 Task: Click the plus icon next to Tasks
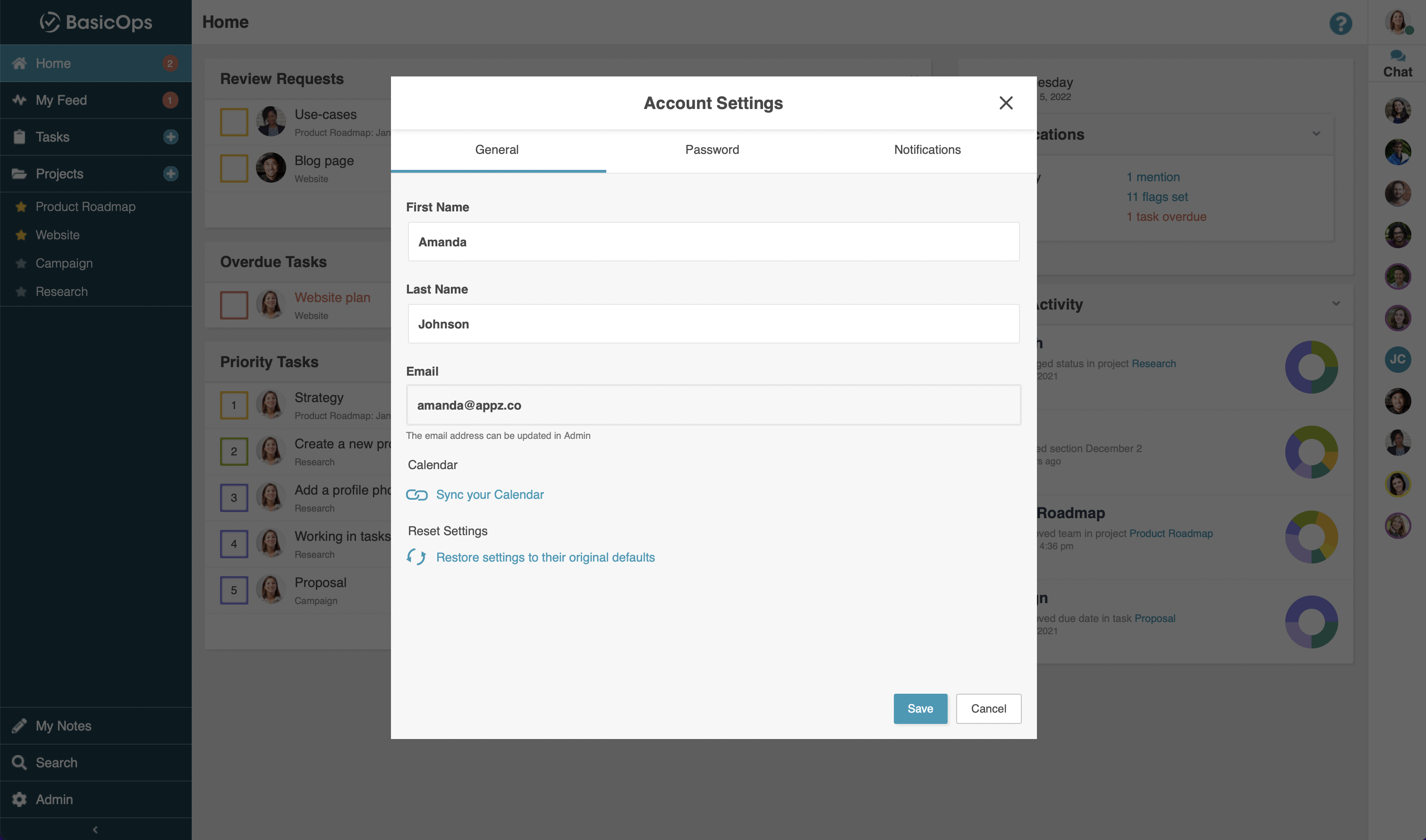click(x=170, y=137)
